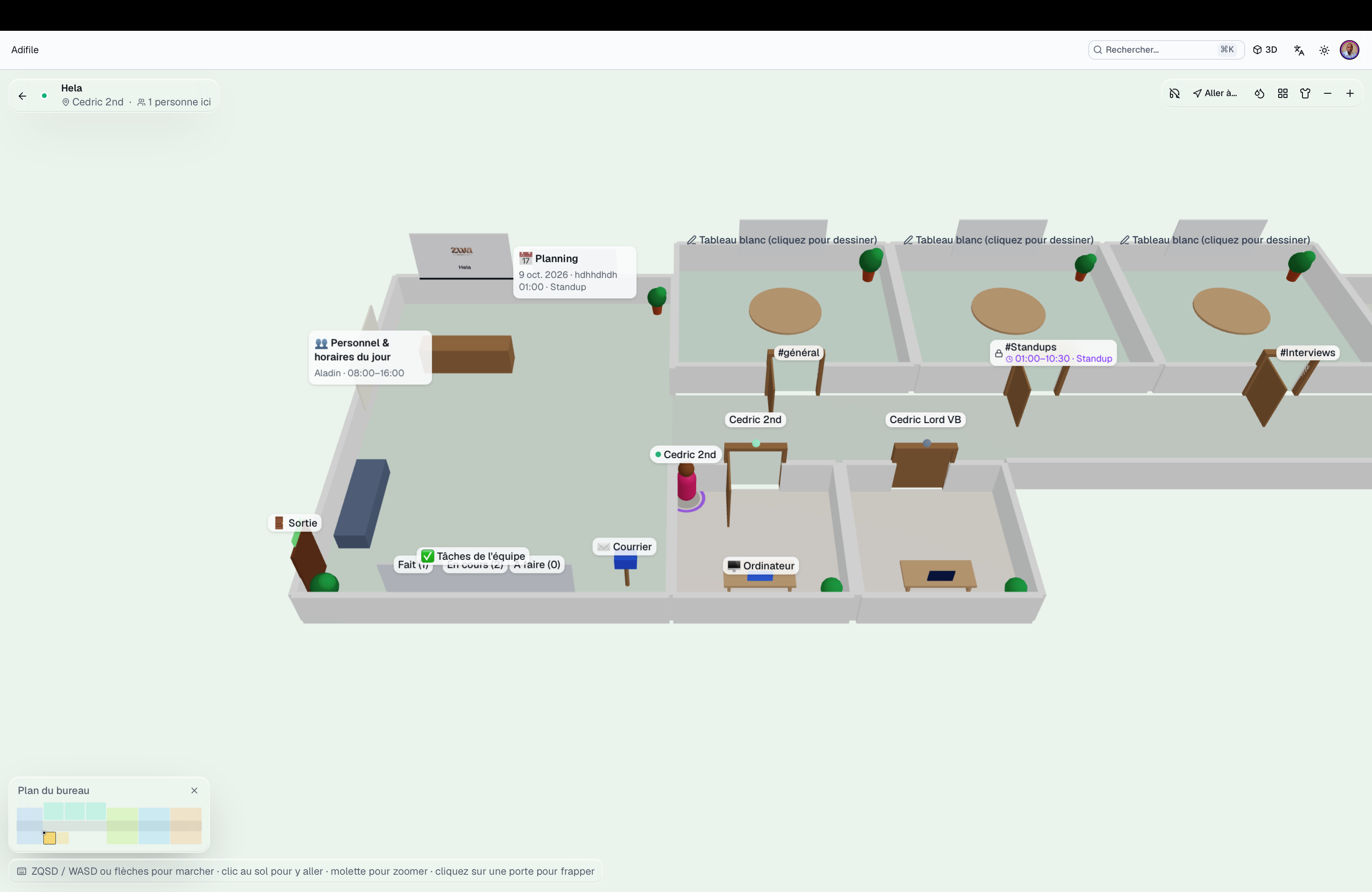Click the office minimap thumbnail
The height and width of the screenshot is (892, 1372).
[109, 823]
